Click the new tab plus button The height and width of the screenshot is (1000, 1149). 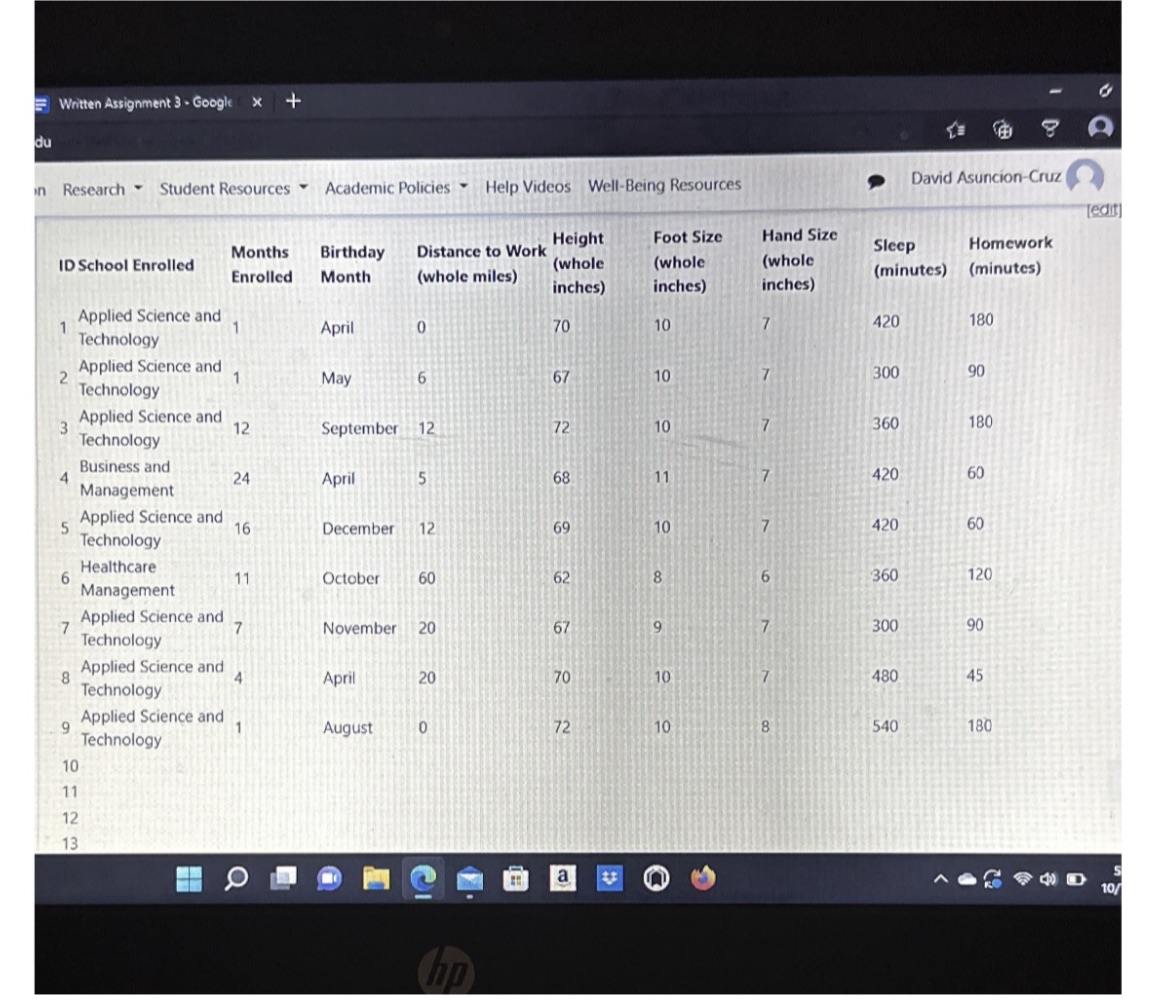[x=291, y=100]
